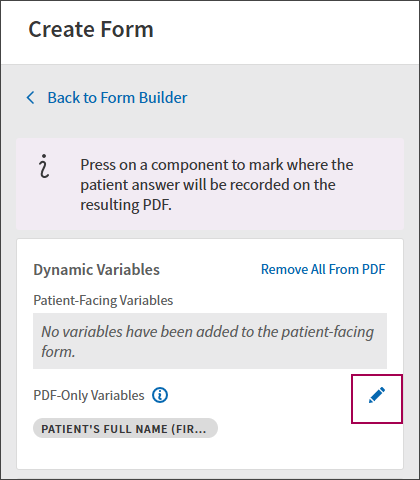420x480 pixels.
Task: Select the Patient's Full Name variable chip
Action: [x=125, y=428]
